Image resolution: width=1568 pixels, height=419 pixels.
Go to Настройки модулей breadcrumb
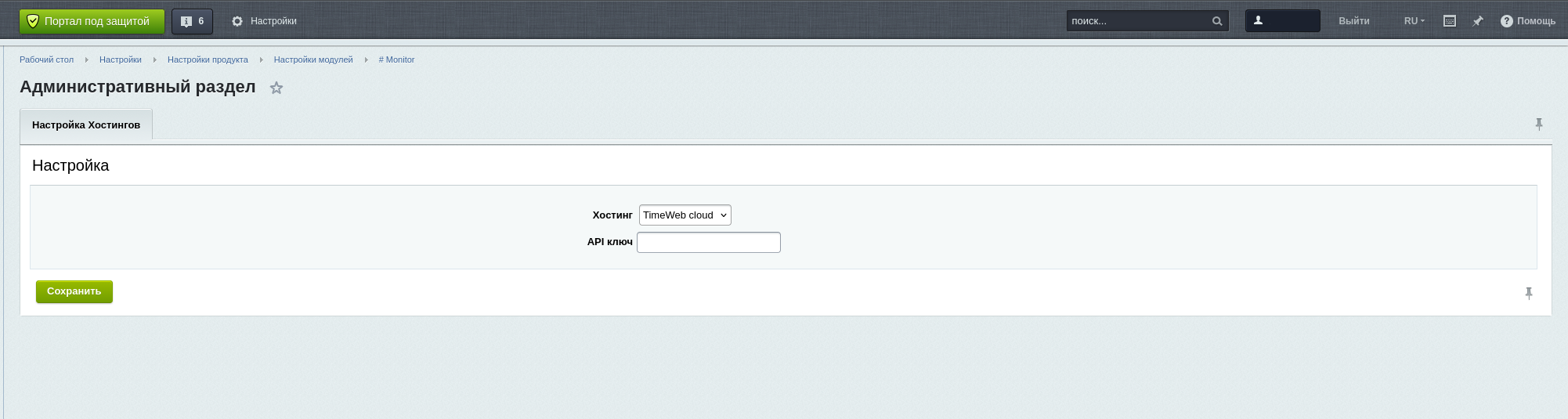click(313, 60)
